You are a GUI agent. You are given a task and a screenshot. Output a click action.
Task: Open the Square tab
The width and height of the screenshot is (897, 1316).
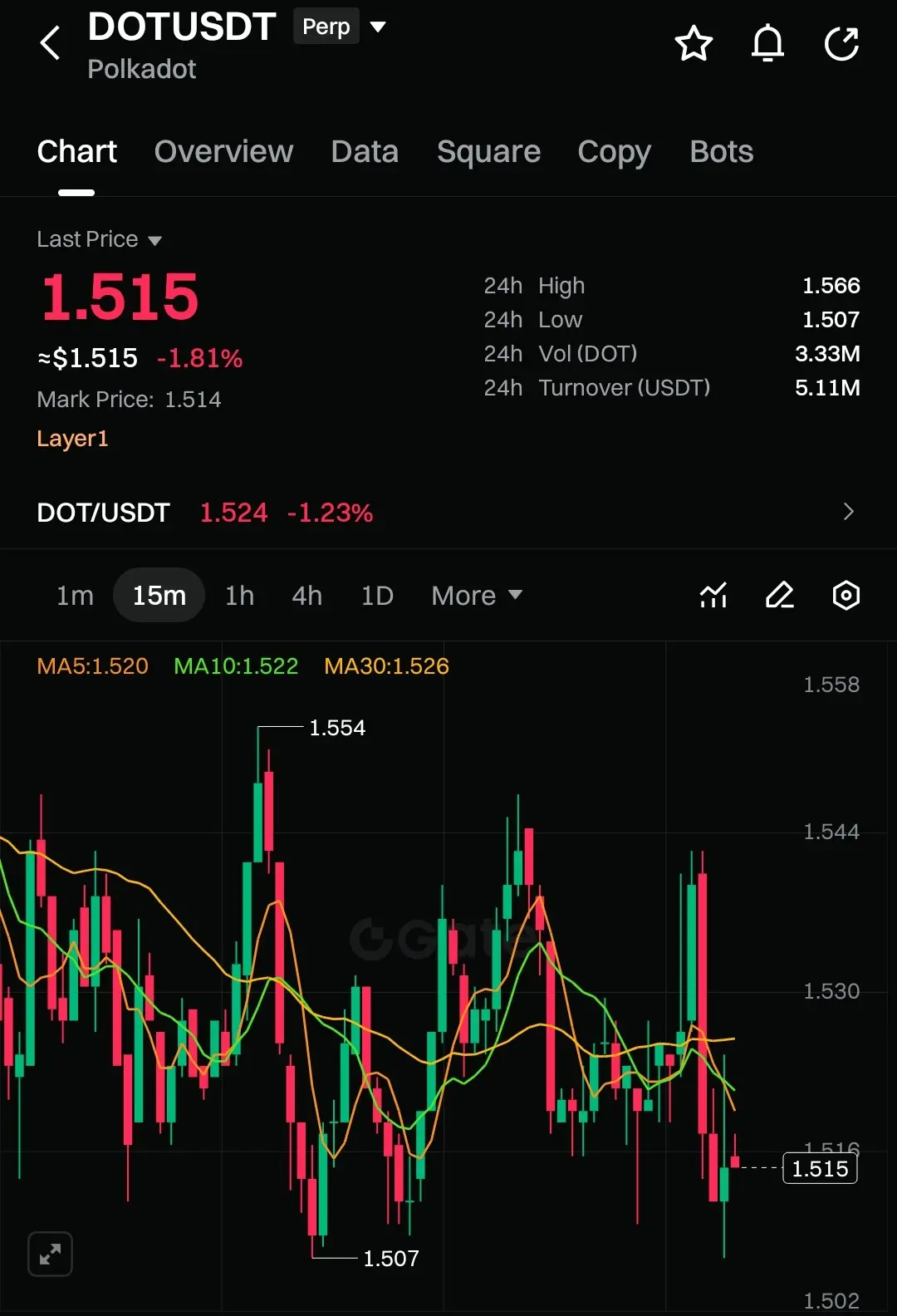(488, 151)
